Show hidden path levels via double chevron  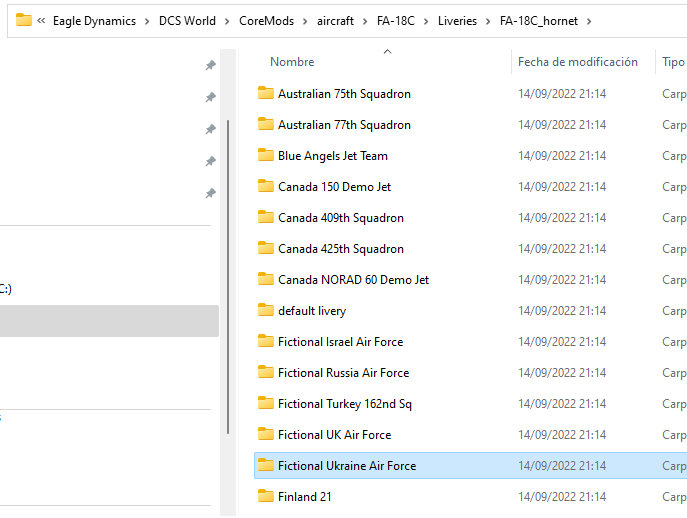pos(41,21)
